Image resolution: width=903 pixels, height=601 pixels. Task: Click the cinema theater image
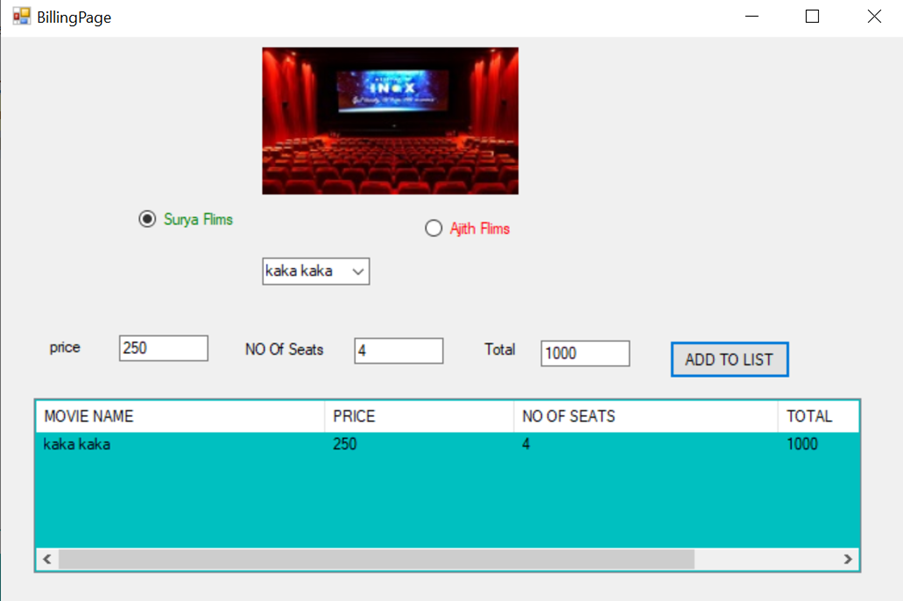(390, 121)
